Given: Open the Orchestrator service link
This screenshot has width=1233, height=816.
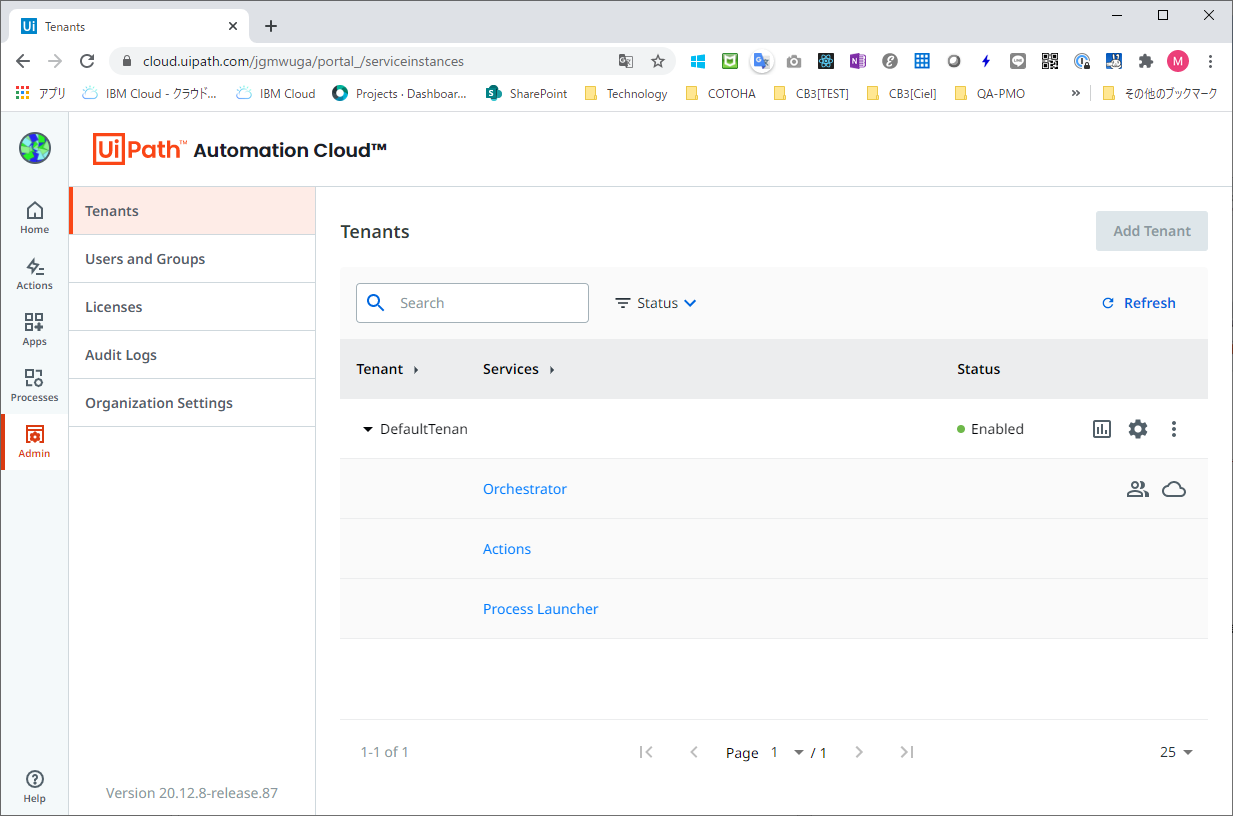Looking at the screenshot, I should tap(525, 489).
